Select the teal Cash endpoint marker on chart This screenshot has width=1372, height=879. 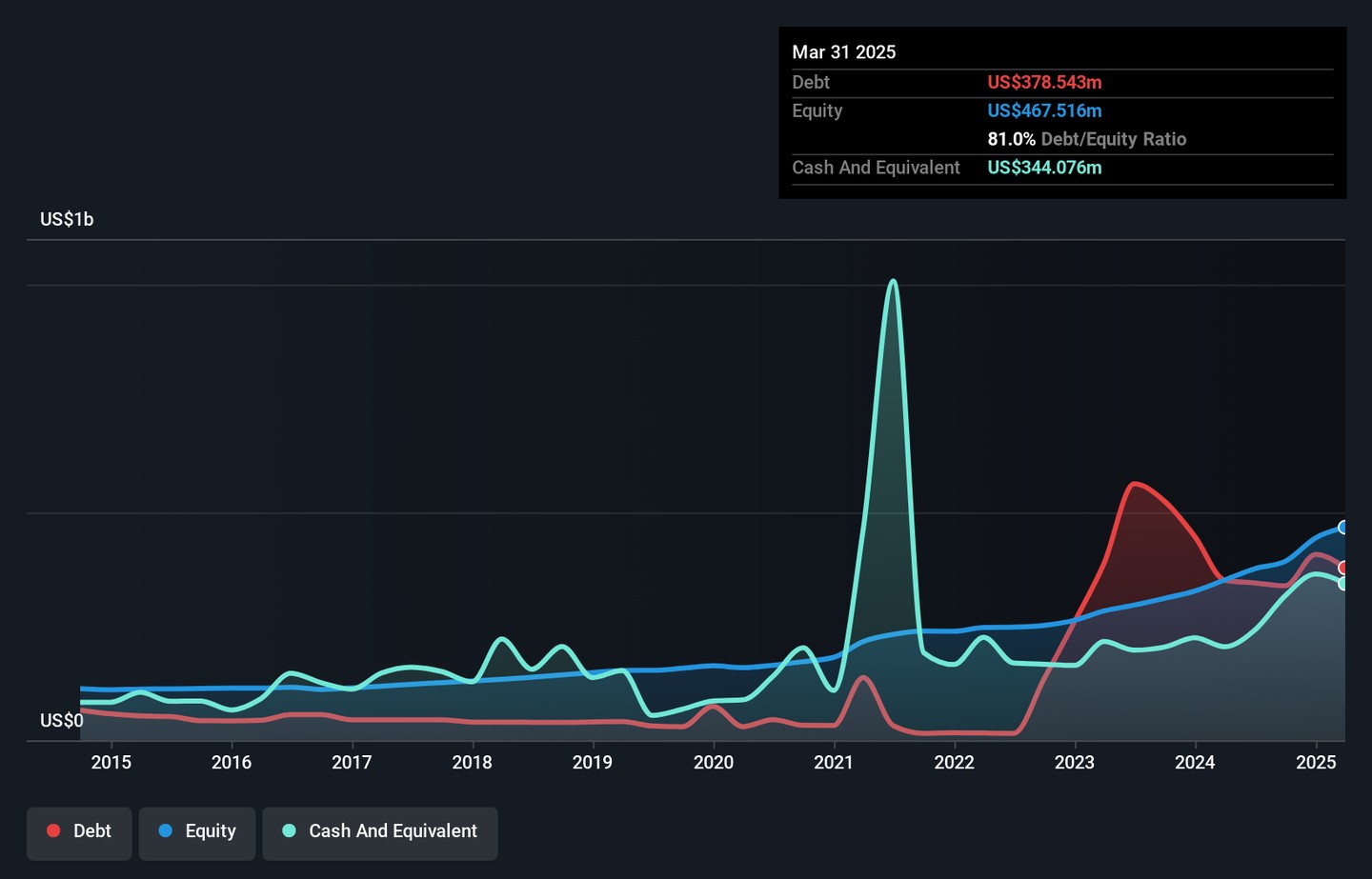click(1343, 584)
